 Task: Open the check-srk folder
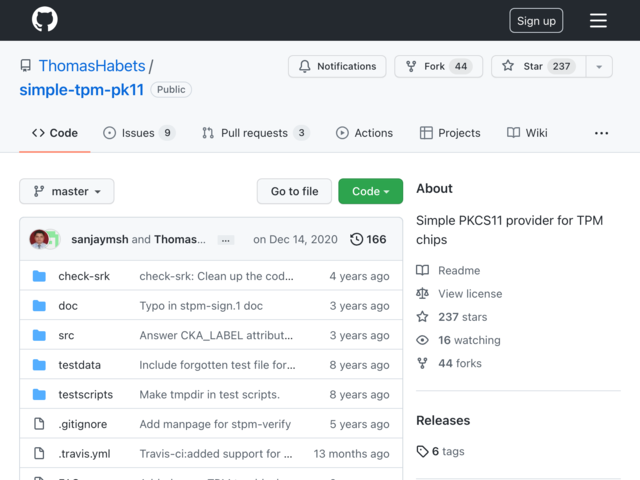pyautogui.click(x=84, y=276)
